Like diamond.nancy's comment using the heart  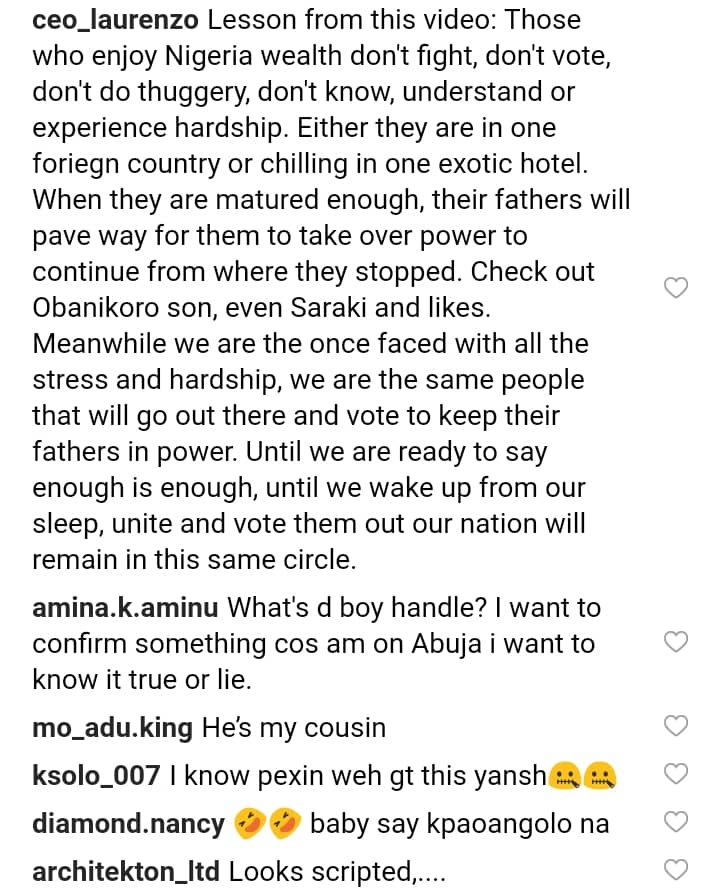677,822
